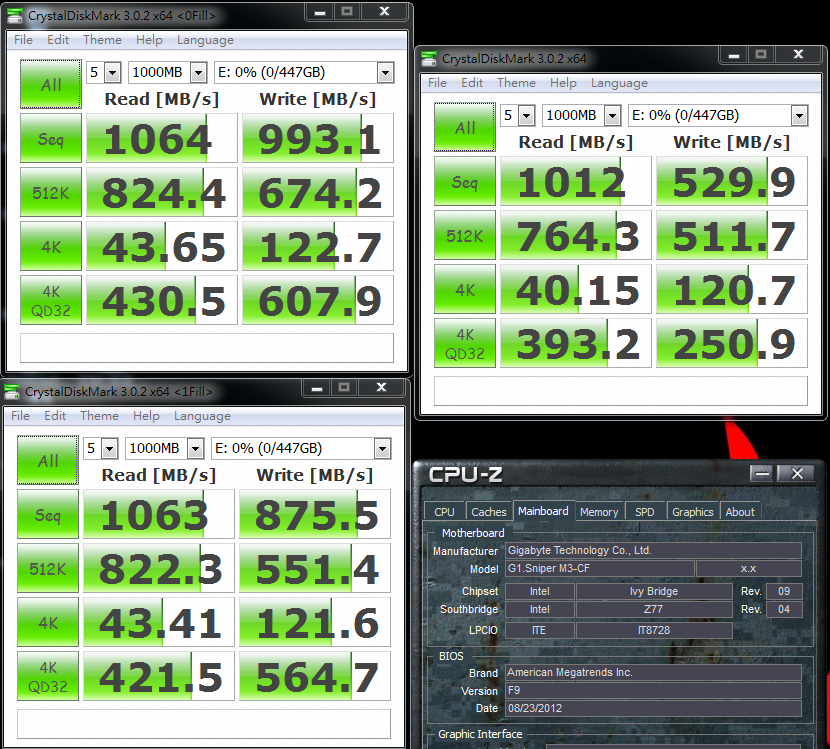Start 4K QD32 test in the 0Fill window
Screen dimensions: 830x749
point(51,300)
